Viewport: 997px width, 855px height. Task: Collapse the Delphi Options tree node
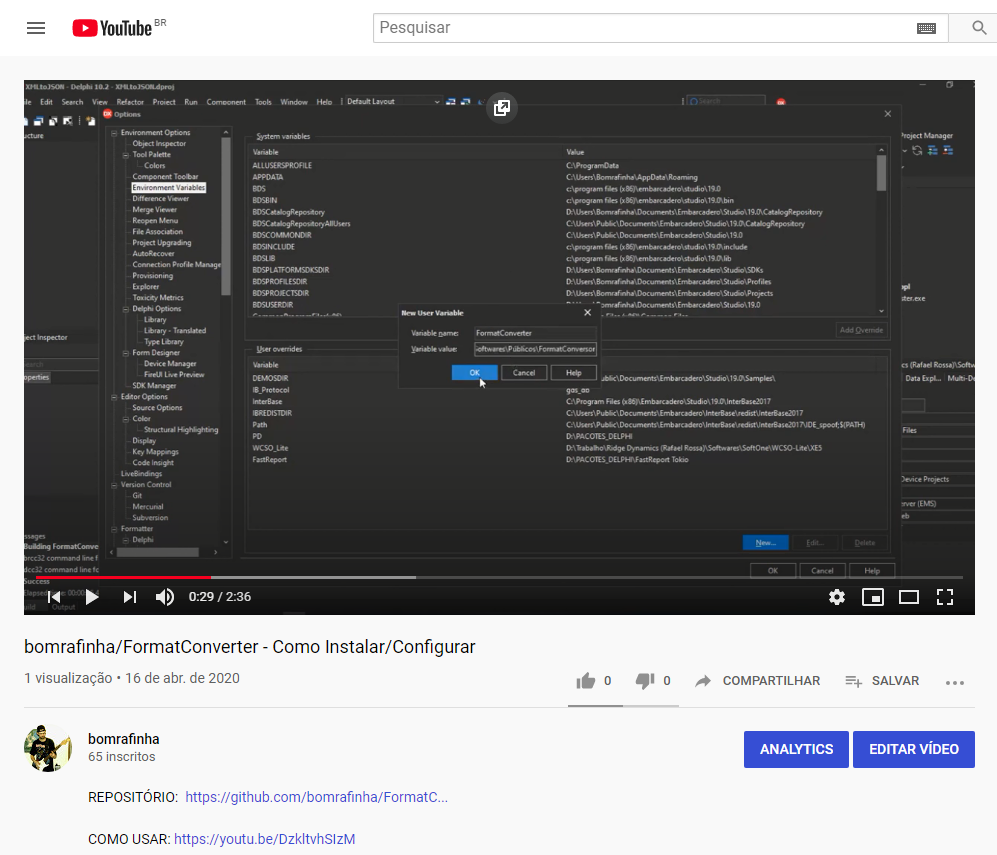pyautogui.click(x=126, y=309)
